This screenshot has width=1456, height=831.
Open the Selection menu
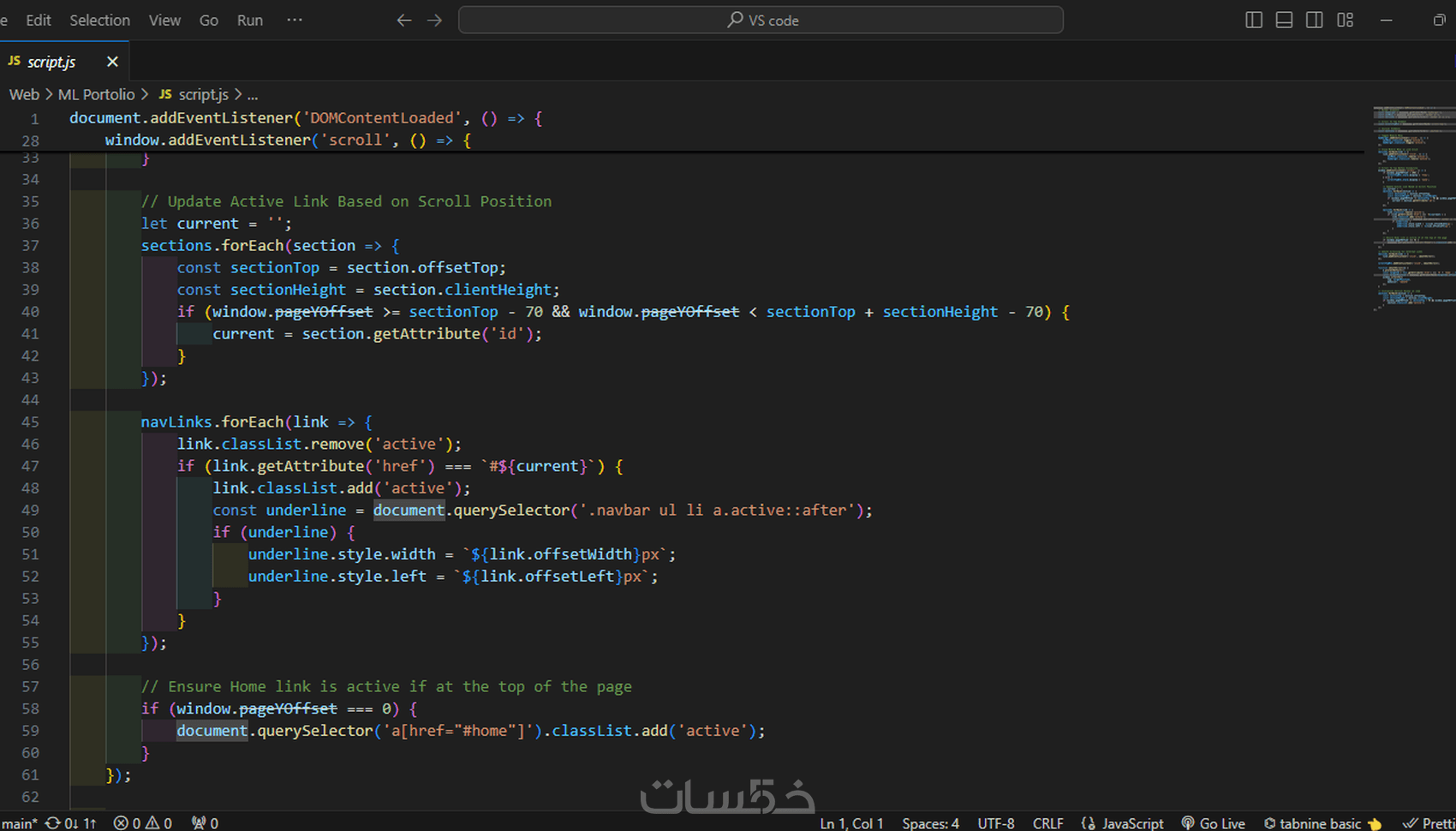(x=99, y=20)
